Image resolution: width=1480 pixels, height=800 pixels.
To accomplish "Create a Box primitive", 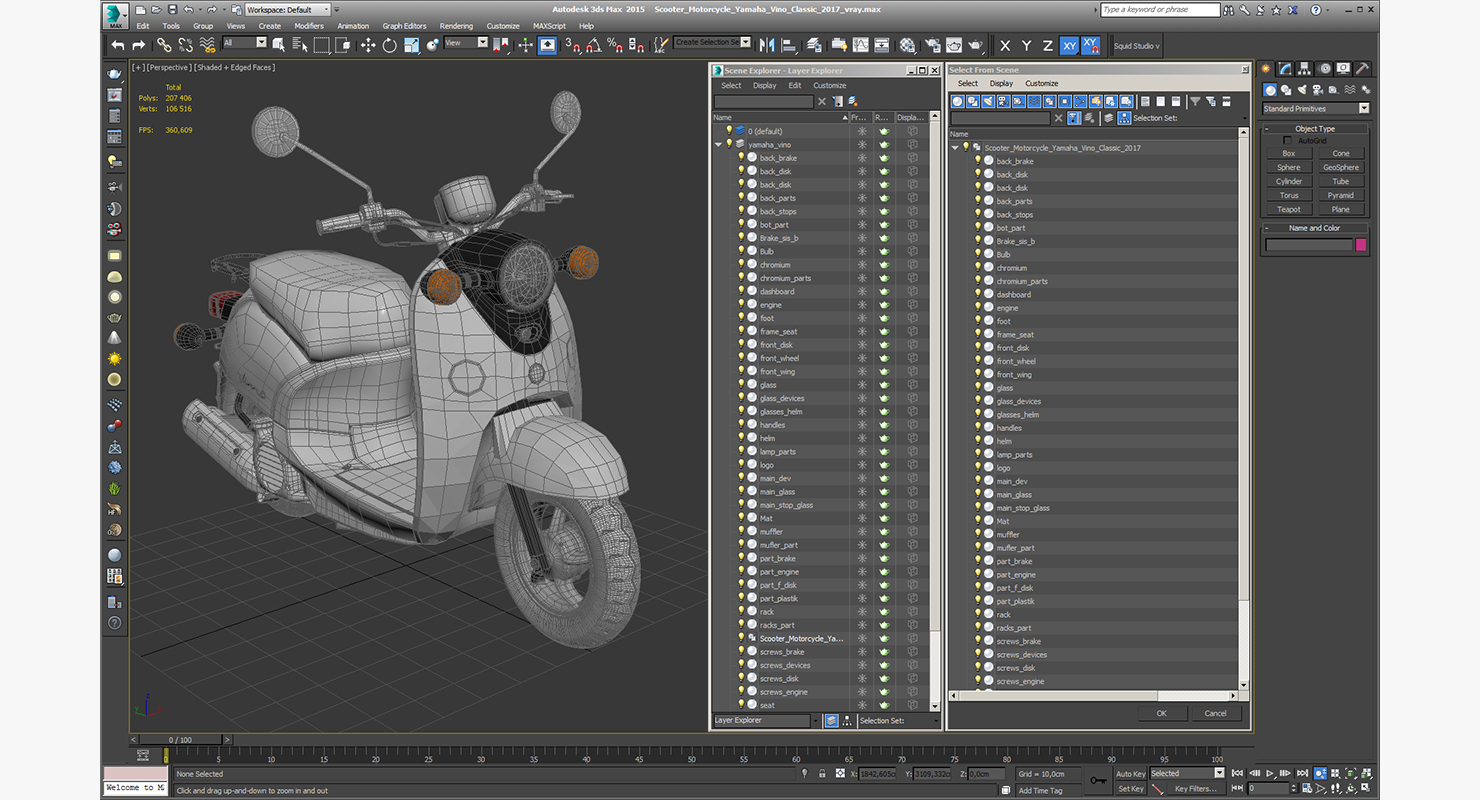I will pyautogui.click(x=1289, y=154).
